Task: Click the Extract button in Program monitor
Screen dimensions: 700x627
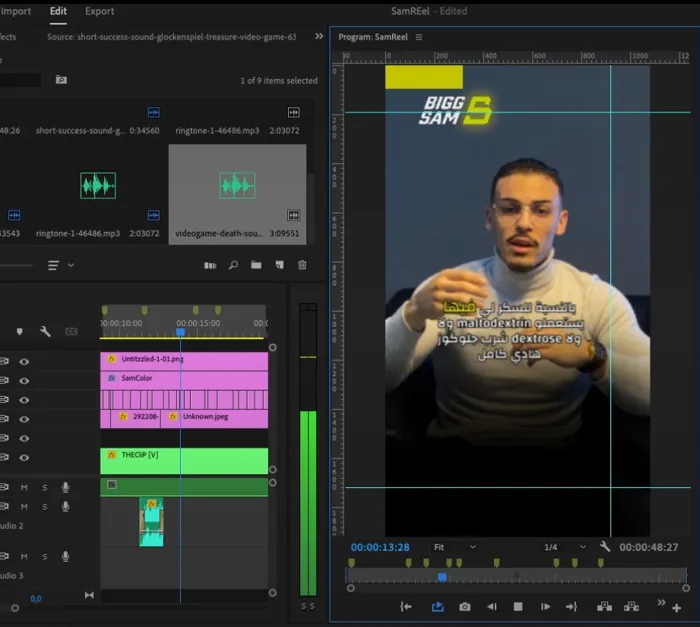Action: 631,606
